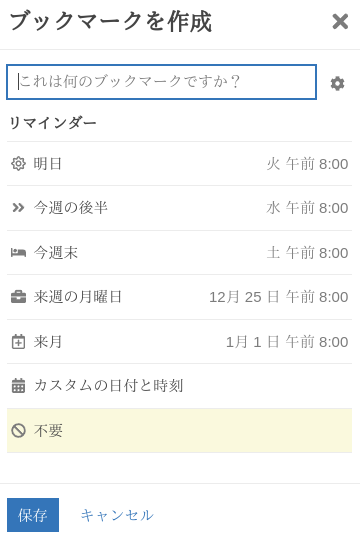Open bookmark options gear beside the name field
360x540 pixels.
pos(337,84)
